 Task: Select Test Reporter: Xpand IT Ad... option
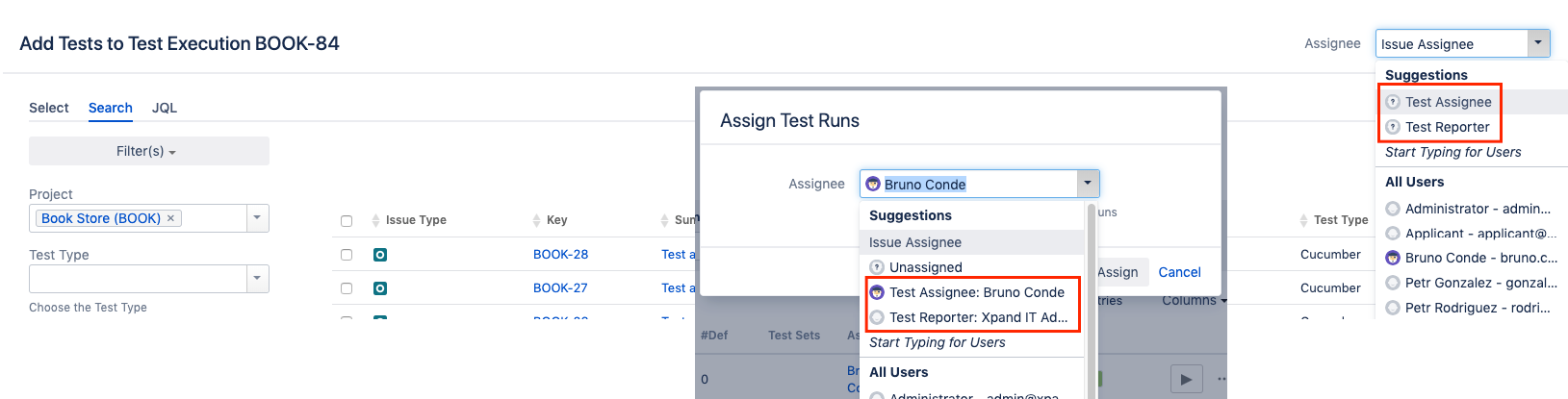[972, 317]
